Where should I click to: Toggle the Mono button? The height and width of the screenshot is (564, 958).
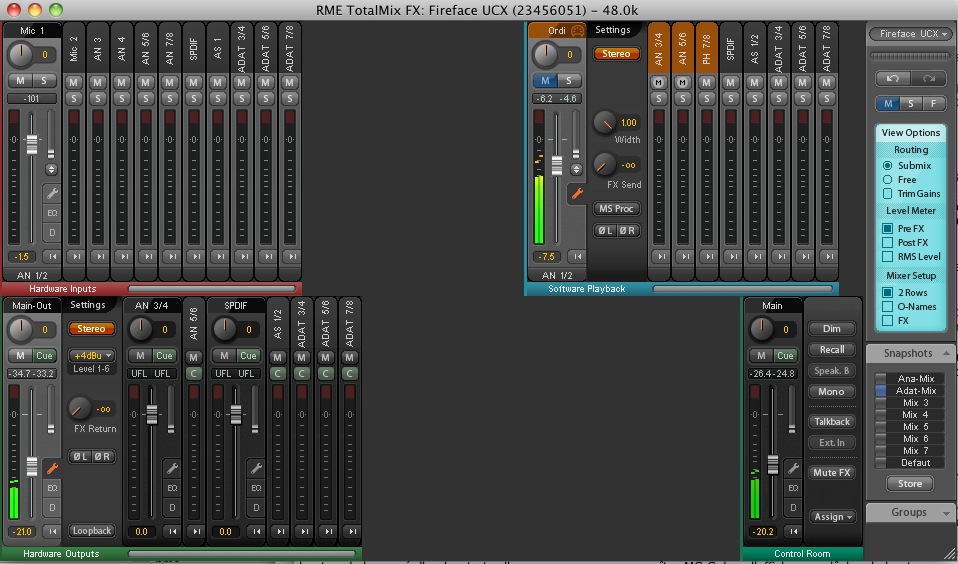coord(832,392)
